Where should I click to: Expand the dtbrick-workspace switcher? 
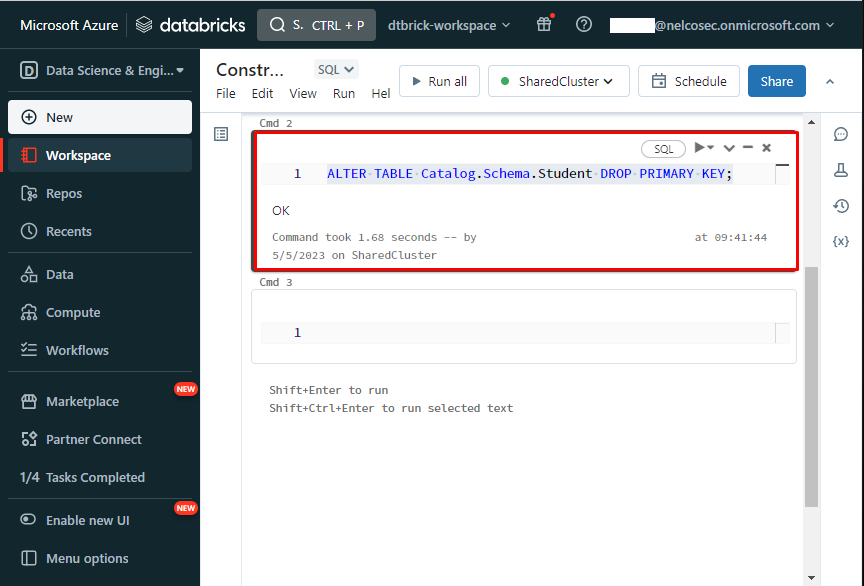[449, 25]
